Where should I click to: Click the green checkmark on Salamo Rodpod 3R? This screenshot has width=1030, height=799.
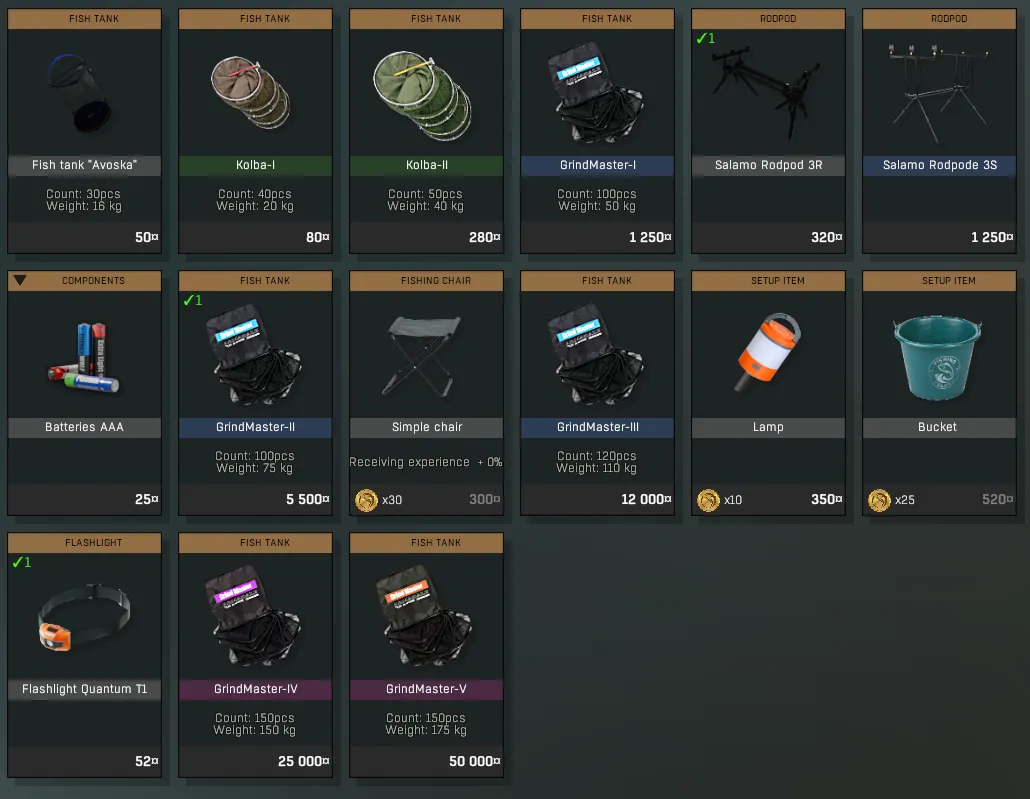pyautogui.click(x=705, y=39)
